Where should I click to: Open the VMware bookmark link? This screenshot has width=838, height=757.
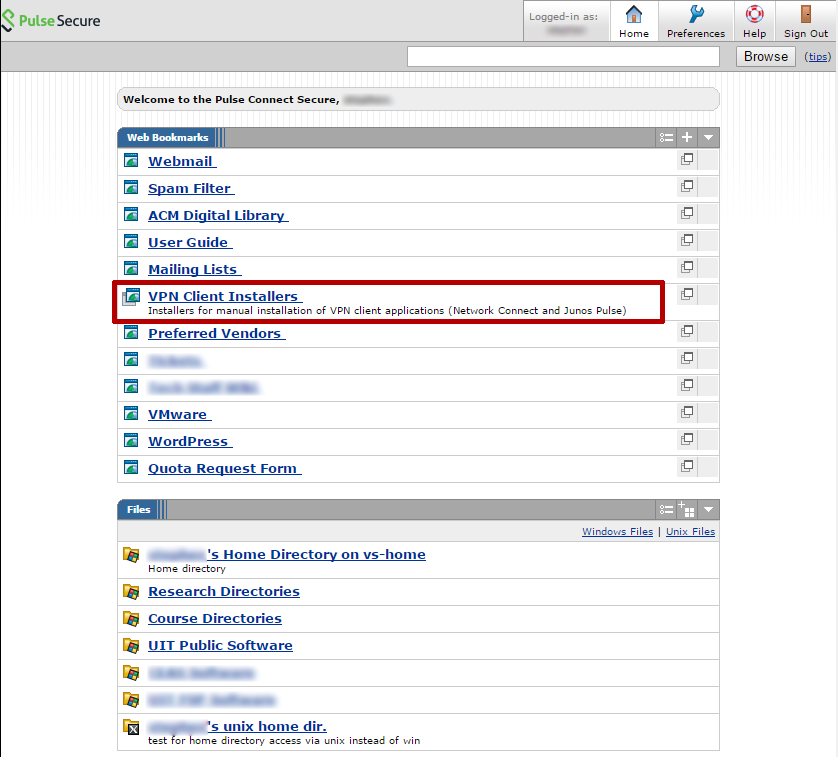pyautogui.click(x=180, y=414)
